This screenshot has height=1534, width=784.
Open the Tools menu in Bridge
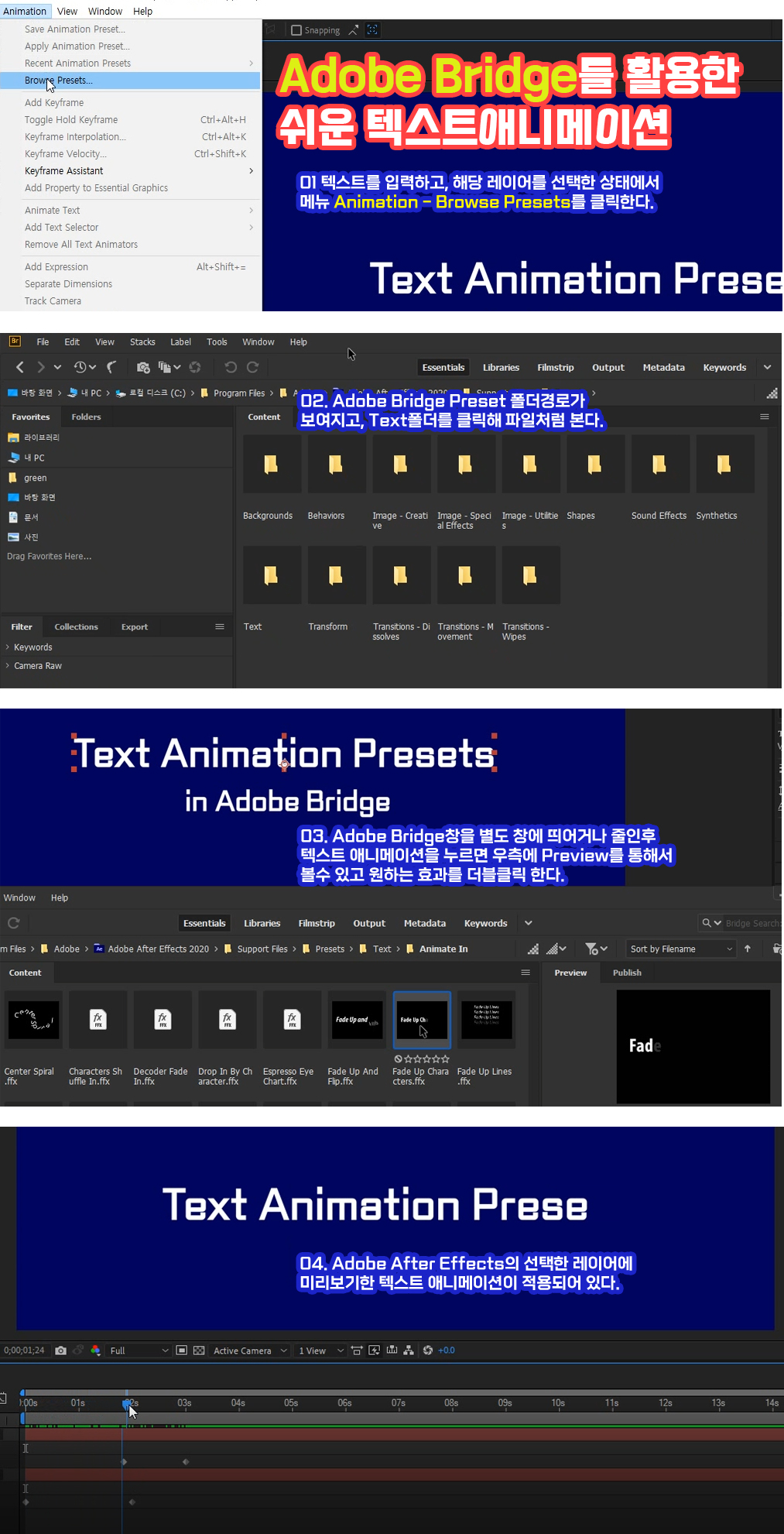217,341
